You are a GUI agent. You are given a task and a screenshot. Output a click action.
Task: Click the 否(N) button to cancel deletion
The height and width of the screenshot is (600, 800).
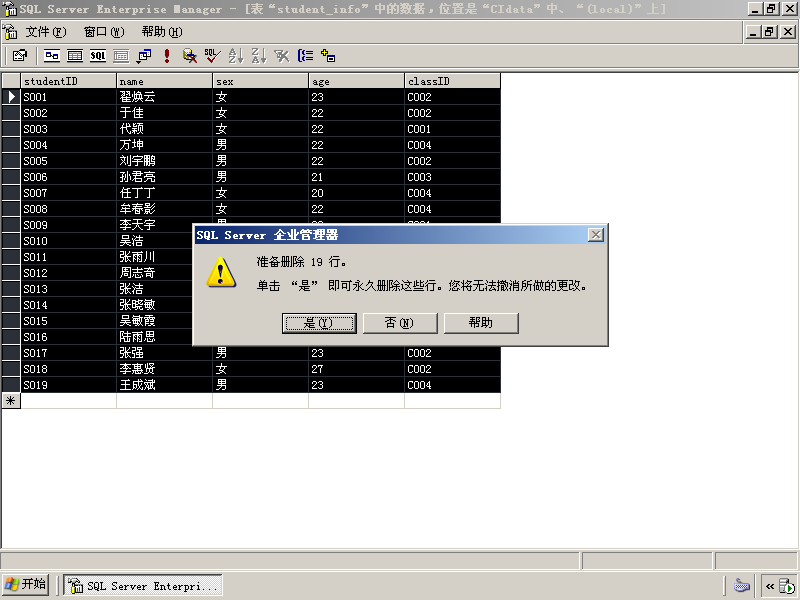tap(400, 323)
